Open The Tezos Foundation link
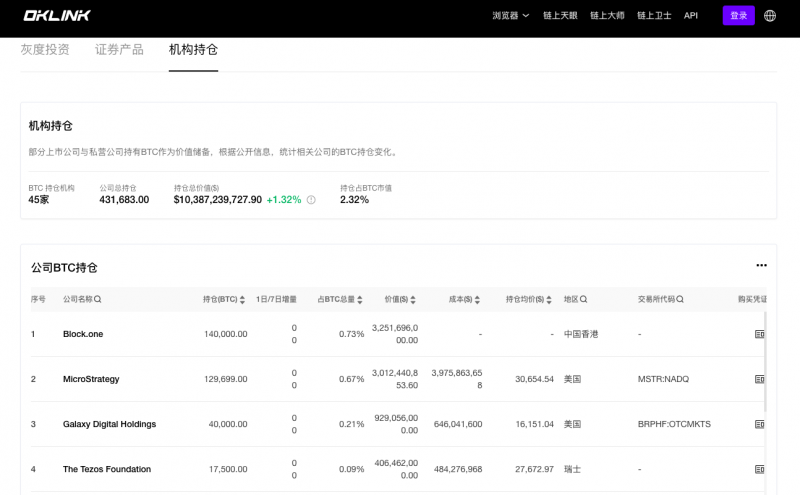Viewport: 800px width, 495px height. pos(107,469)
